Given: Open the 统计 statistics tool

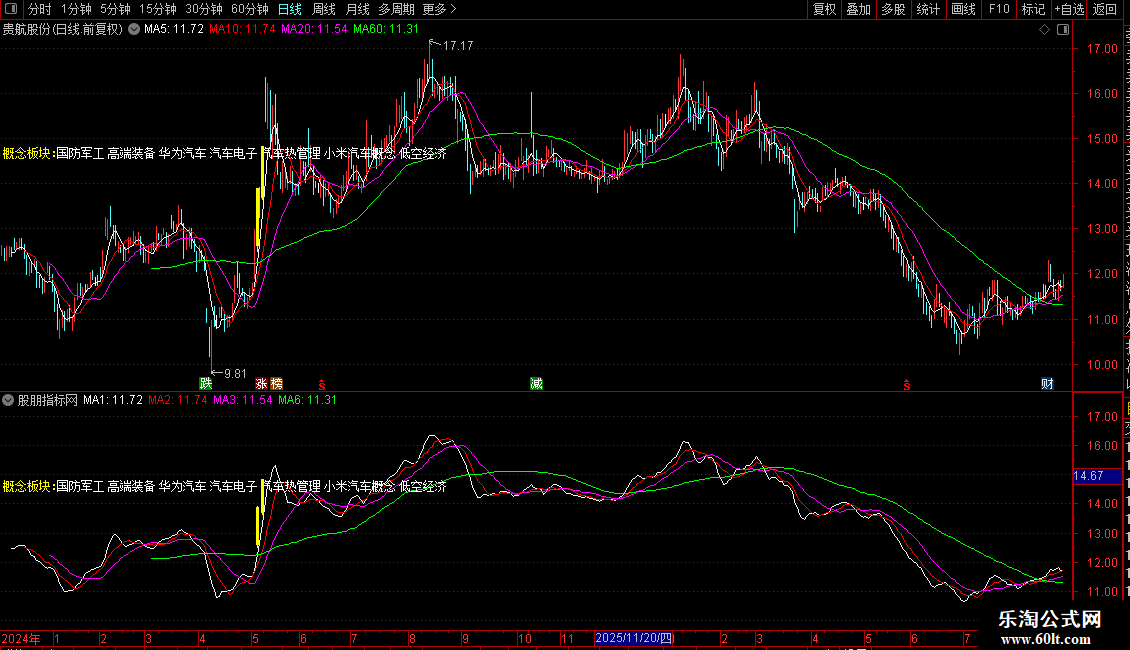Looking at the screenshot, I should (927, 9).
